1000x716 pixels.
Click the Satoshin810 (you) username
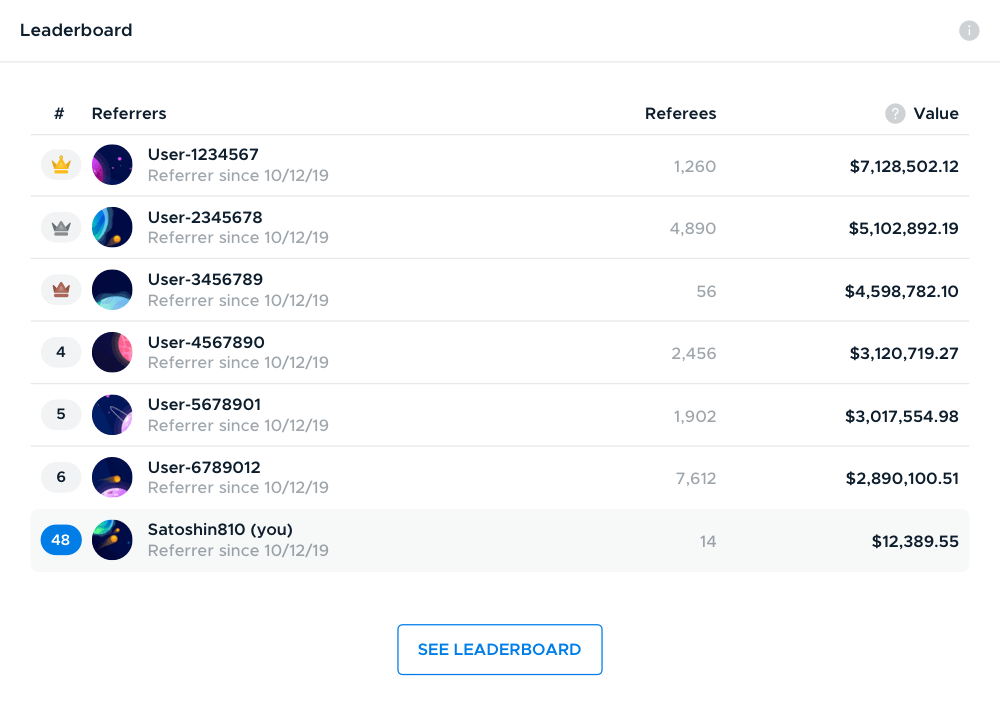click(x=220, y=530)
